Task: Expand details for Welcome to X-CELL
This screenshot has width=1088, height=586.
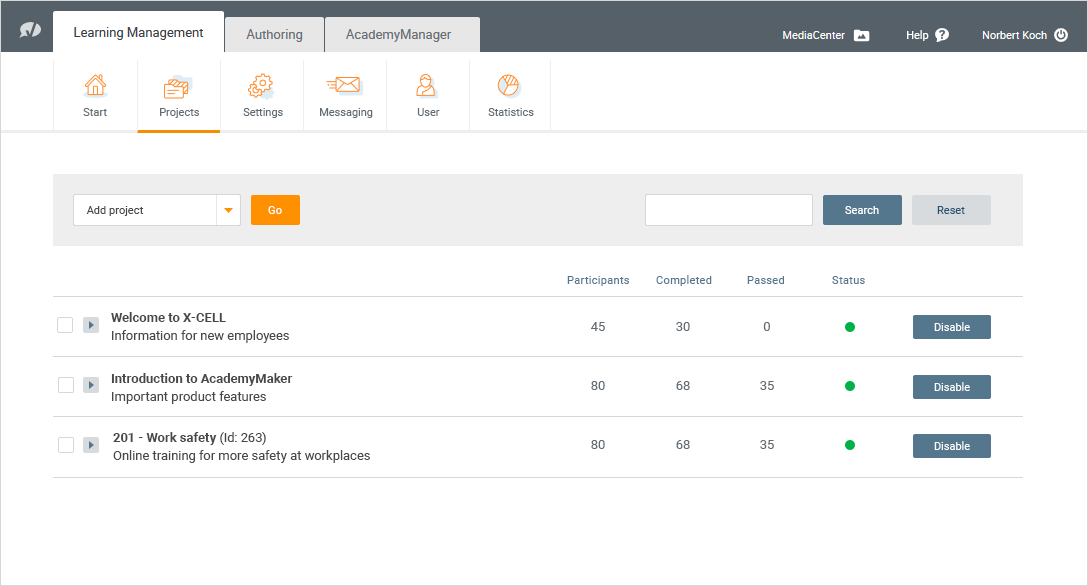Action: pos(91,324)
